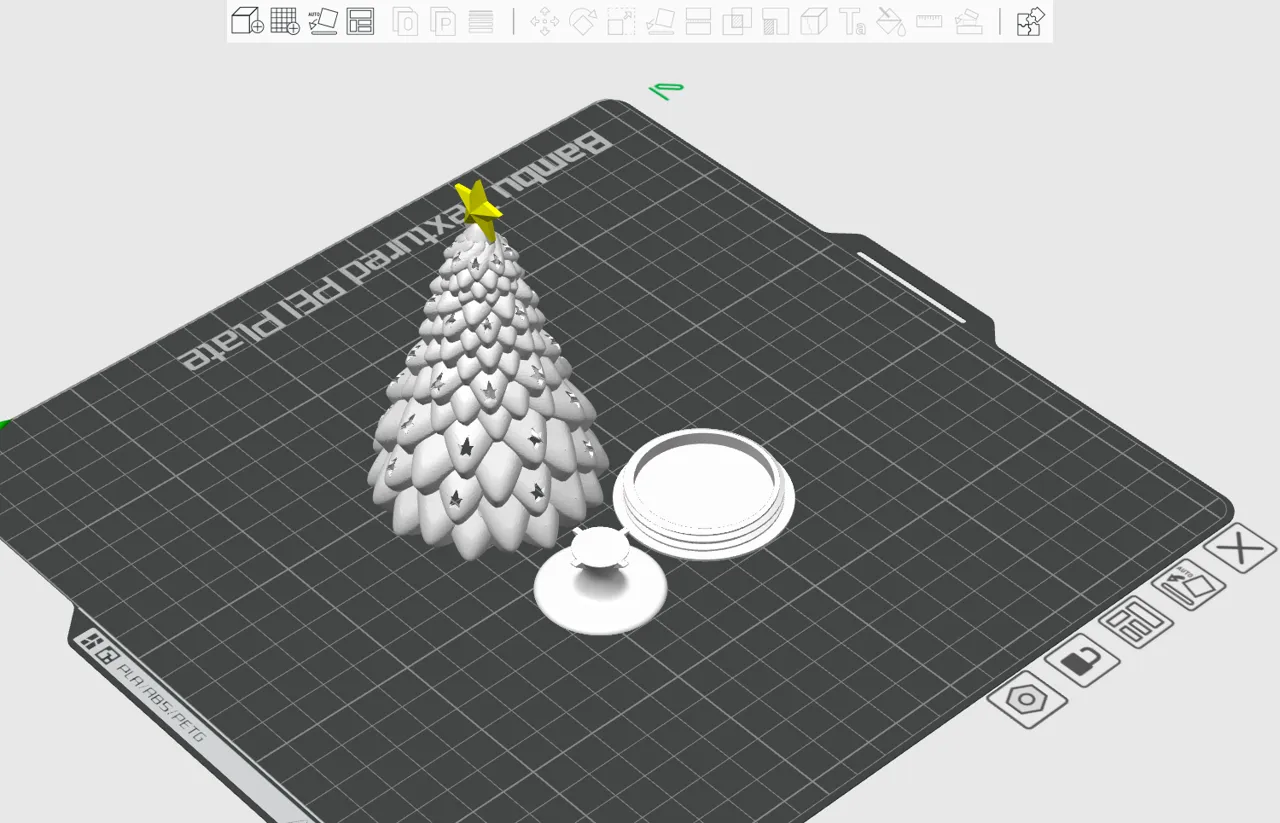Select the Rotate tool
Image resolution: width=1280 pixels, height=823 pixels.
click(x=583, y=21)
